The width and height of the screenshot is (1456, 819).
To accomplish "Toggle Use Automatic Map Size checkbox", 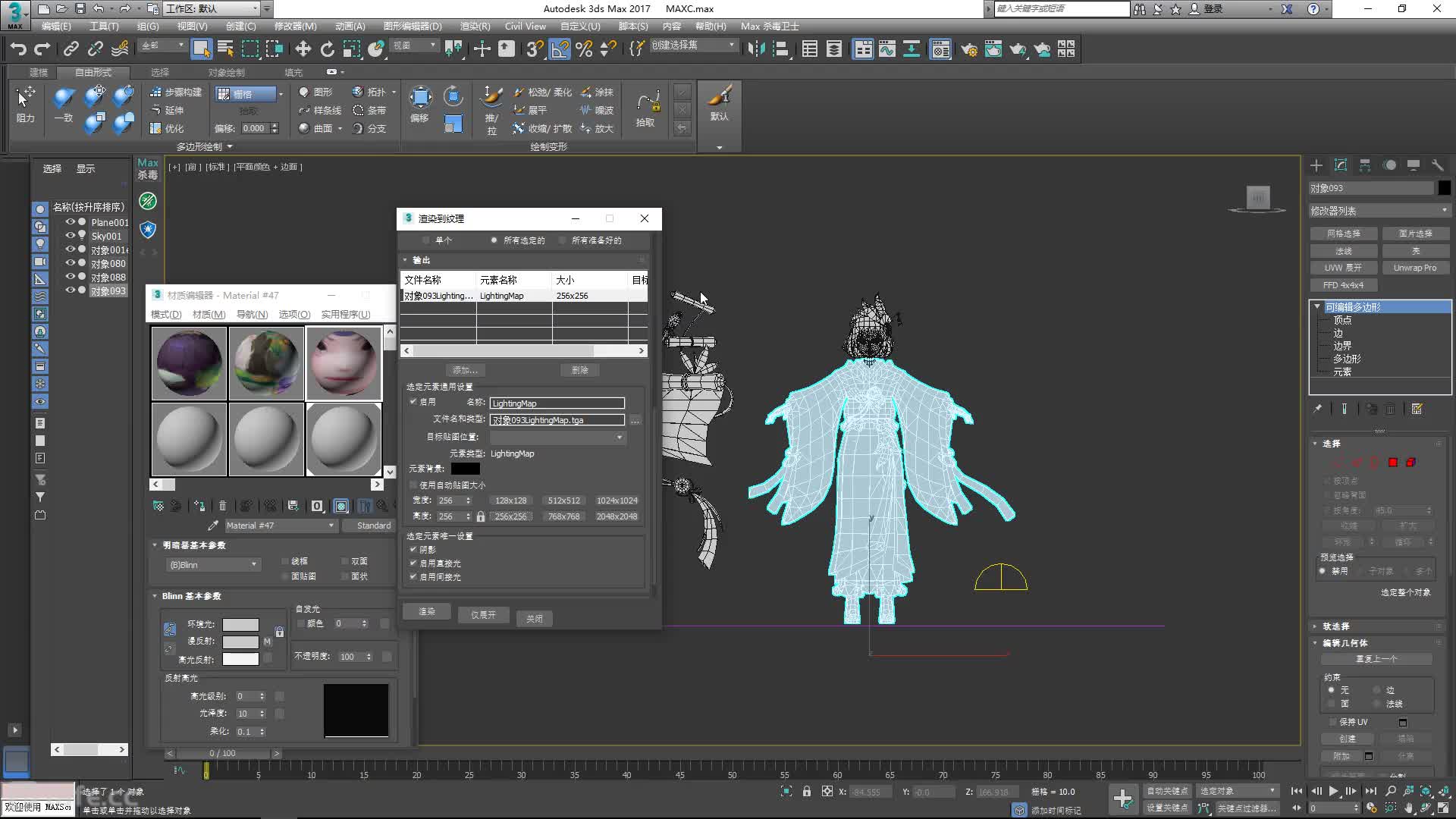I will tap(413, 485).
